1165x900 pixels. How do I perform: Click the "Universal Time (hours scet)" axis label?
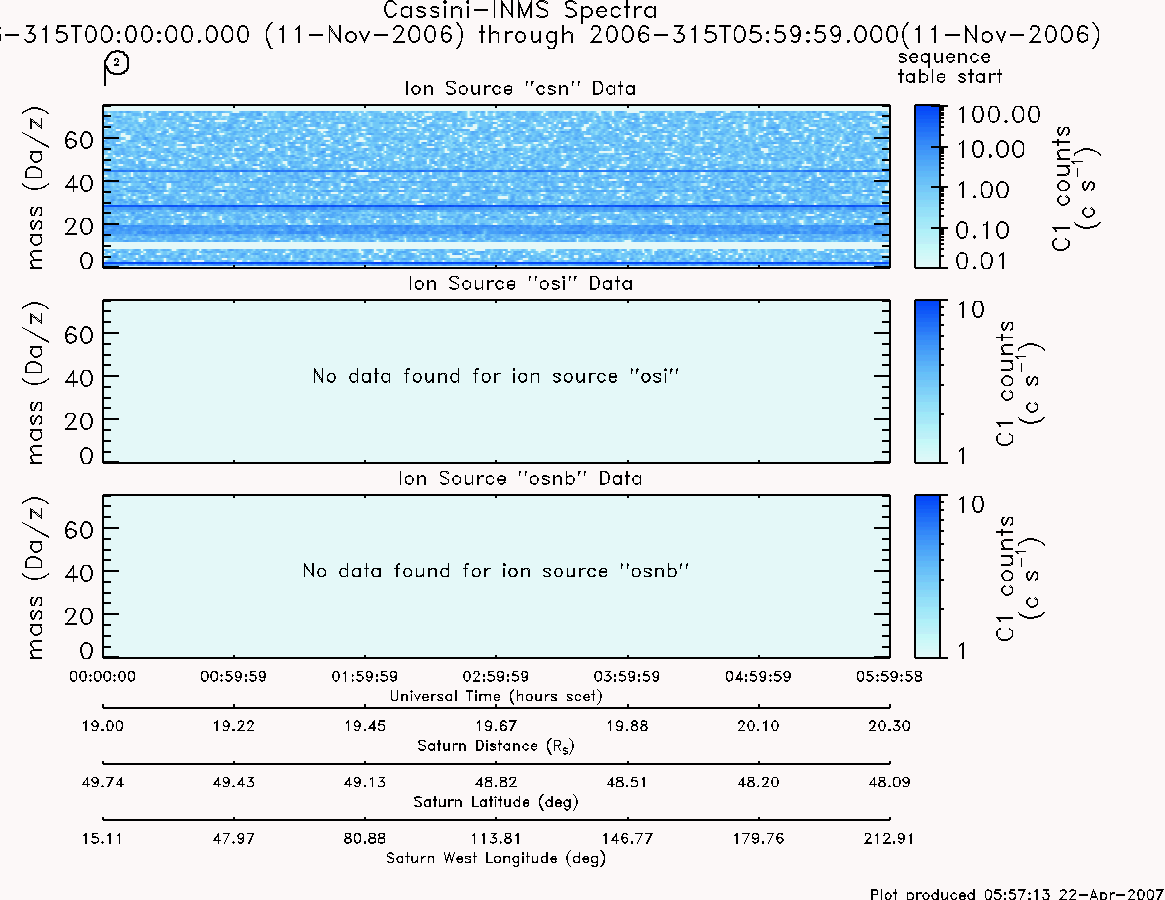[496, 696]
